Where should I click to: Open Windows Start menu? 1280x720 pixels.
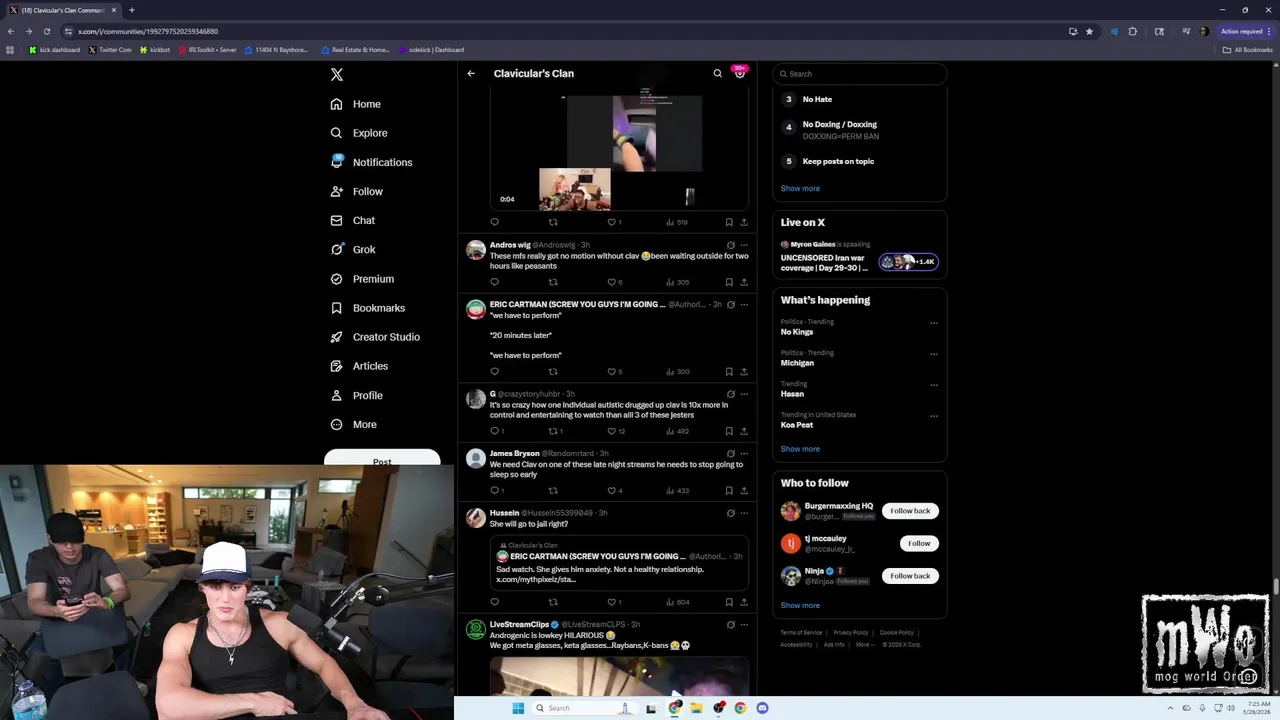click(518, 708)
